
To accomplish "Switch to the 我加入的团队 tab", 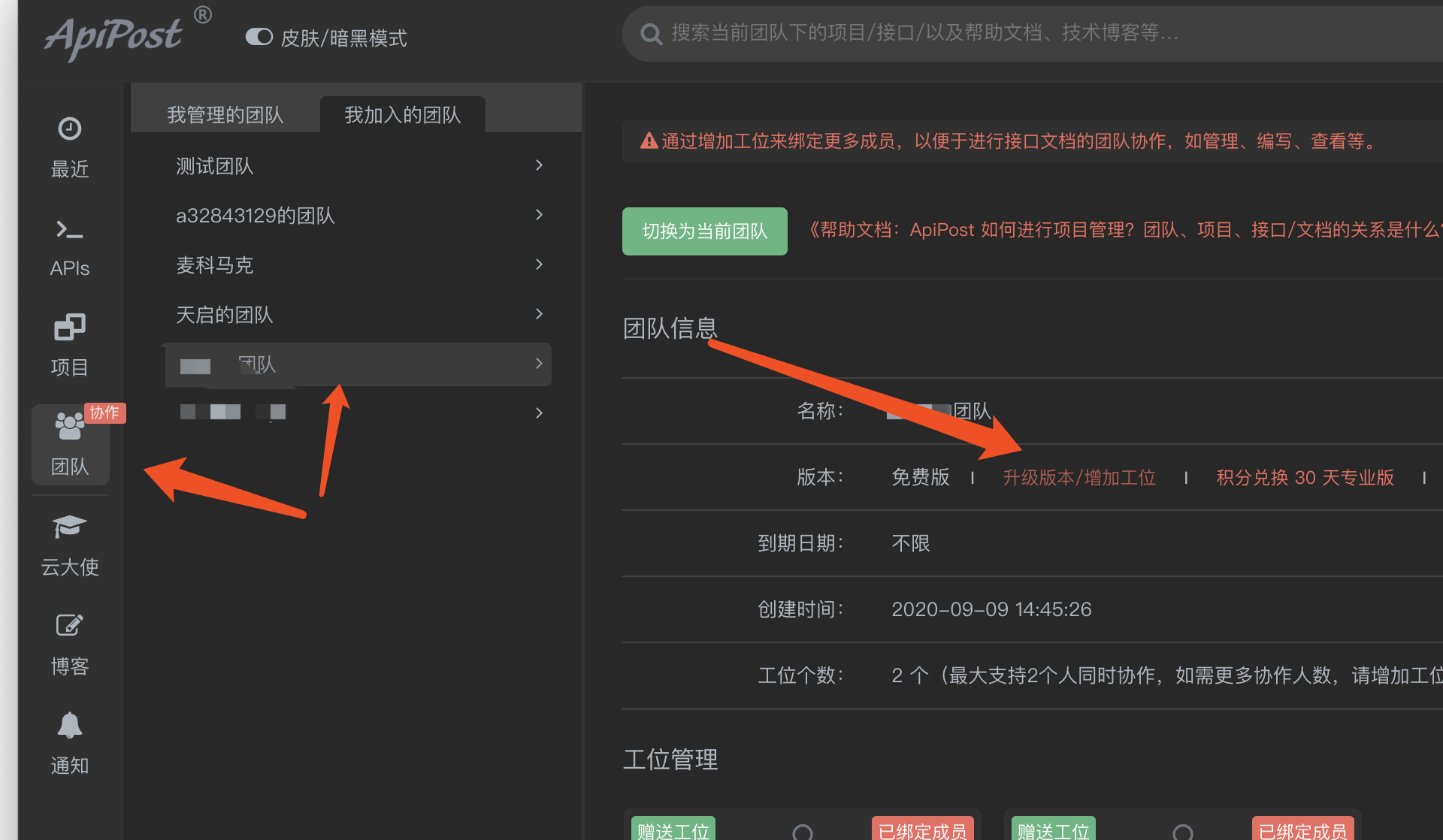I will pos(403,114).
